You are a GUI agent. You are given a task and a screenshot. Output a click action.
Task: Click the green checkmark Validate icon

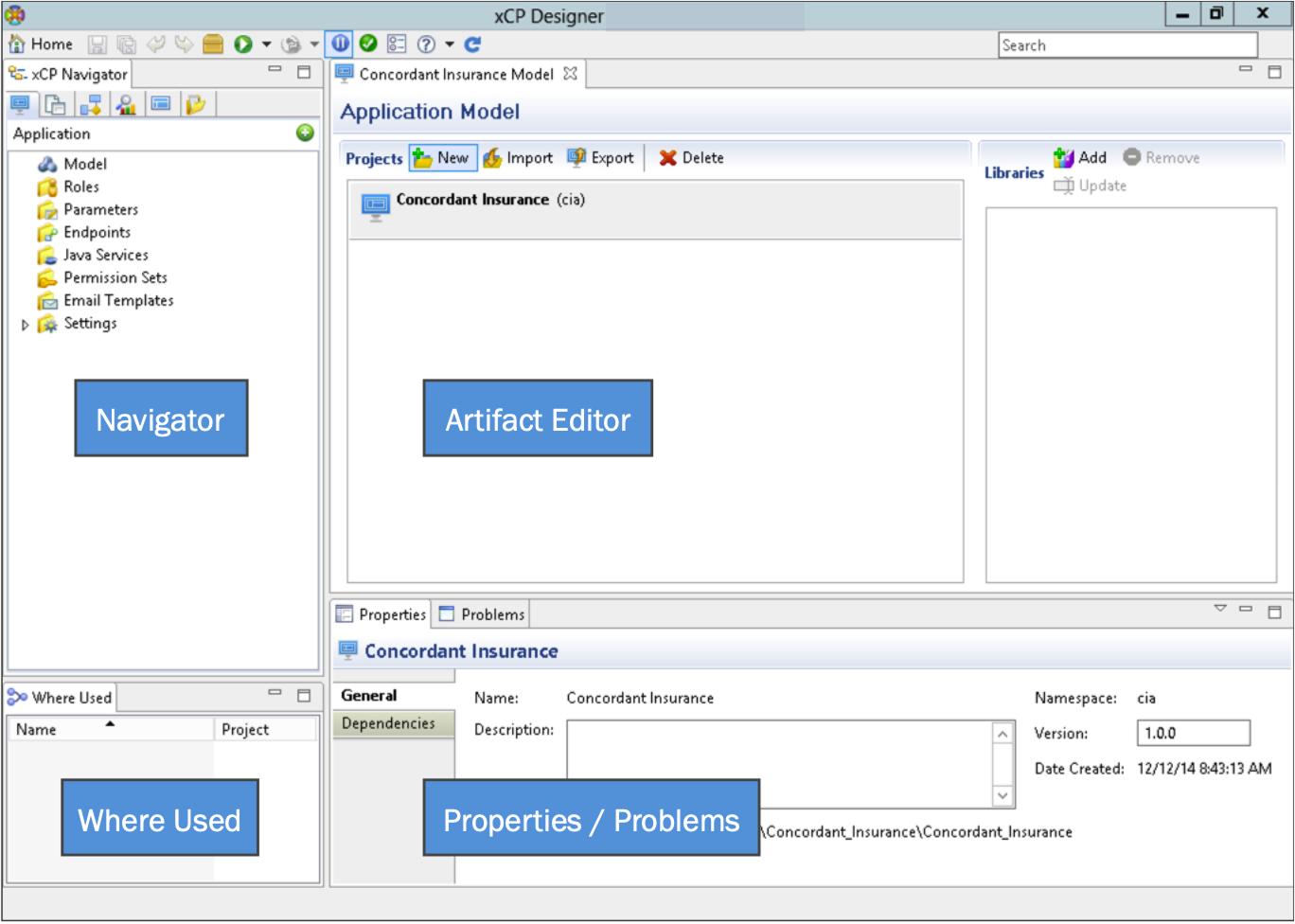coord(368,44)
